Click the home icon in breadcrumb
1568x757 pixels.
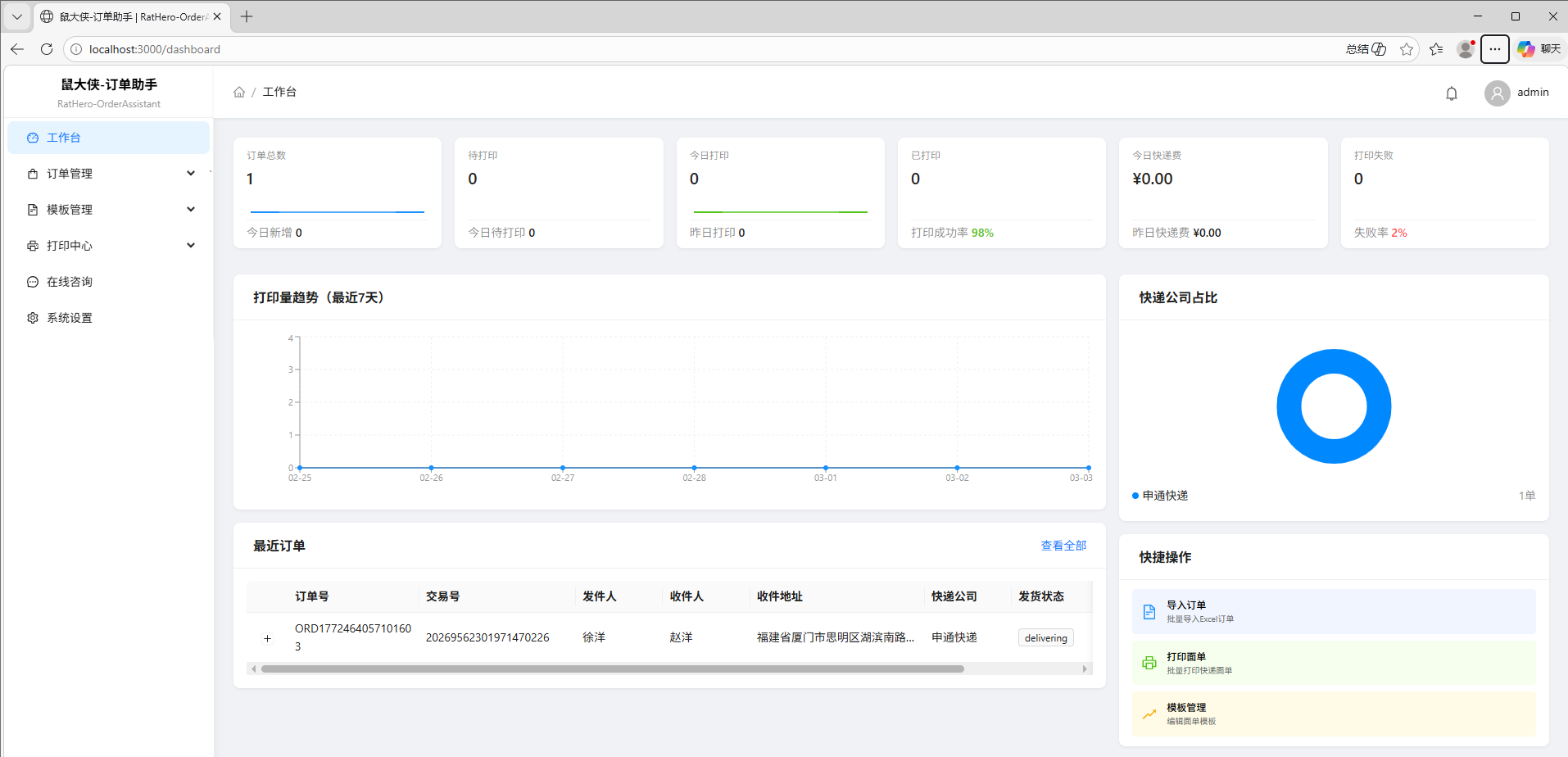pos(239,92)
